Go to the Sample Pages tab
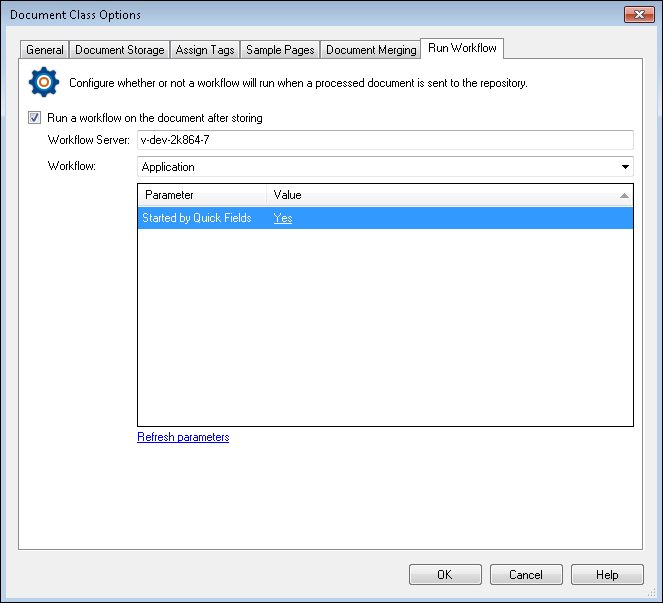 pyautogui.click(x=280, y=50)
